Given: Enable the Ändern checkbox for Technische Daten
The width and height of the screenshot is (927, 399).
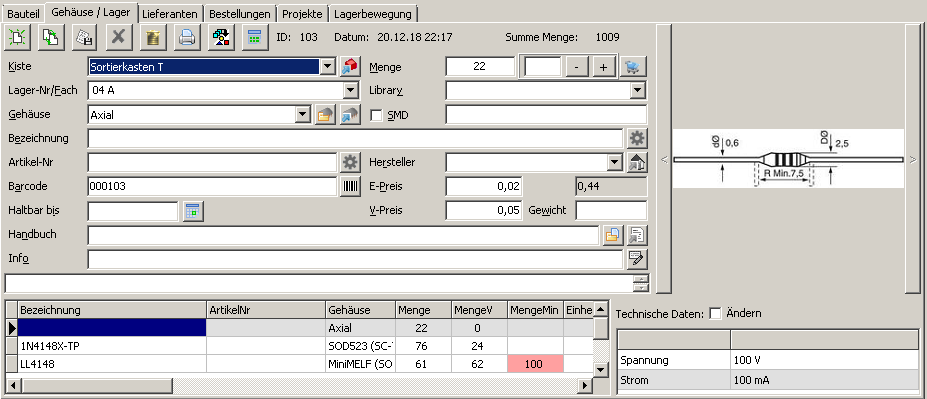Looking at the screenshot, I should click(715, 313).
